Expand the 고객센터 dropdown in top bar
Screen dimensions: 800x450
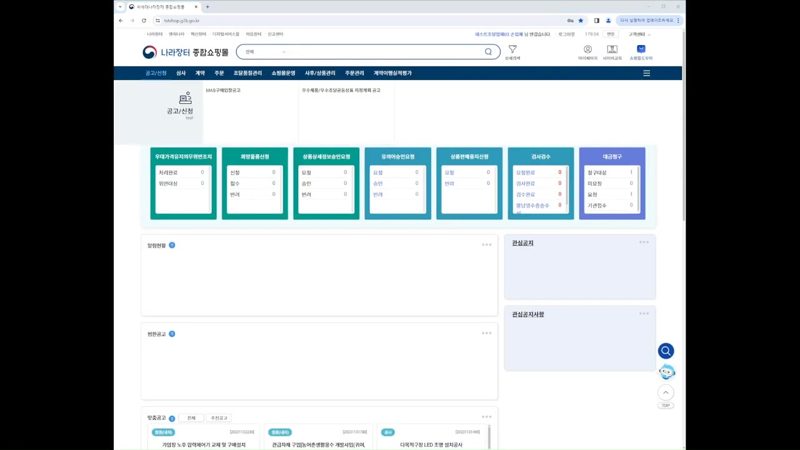[x=639, y=34]
